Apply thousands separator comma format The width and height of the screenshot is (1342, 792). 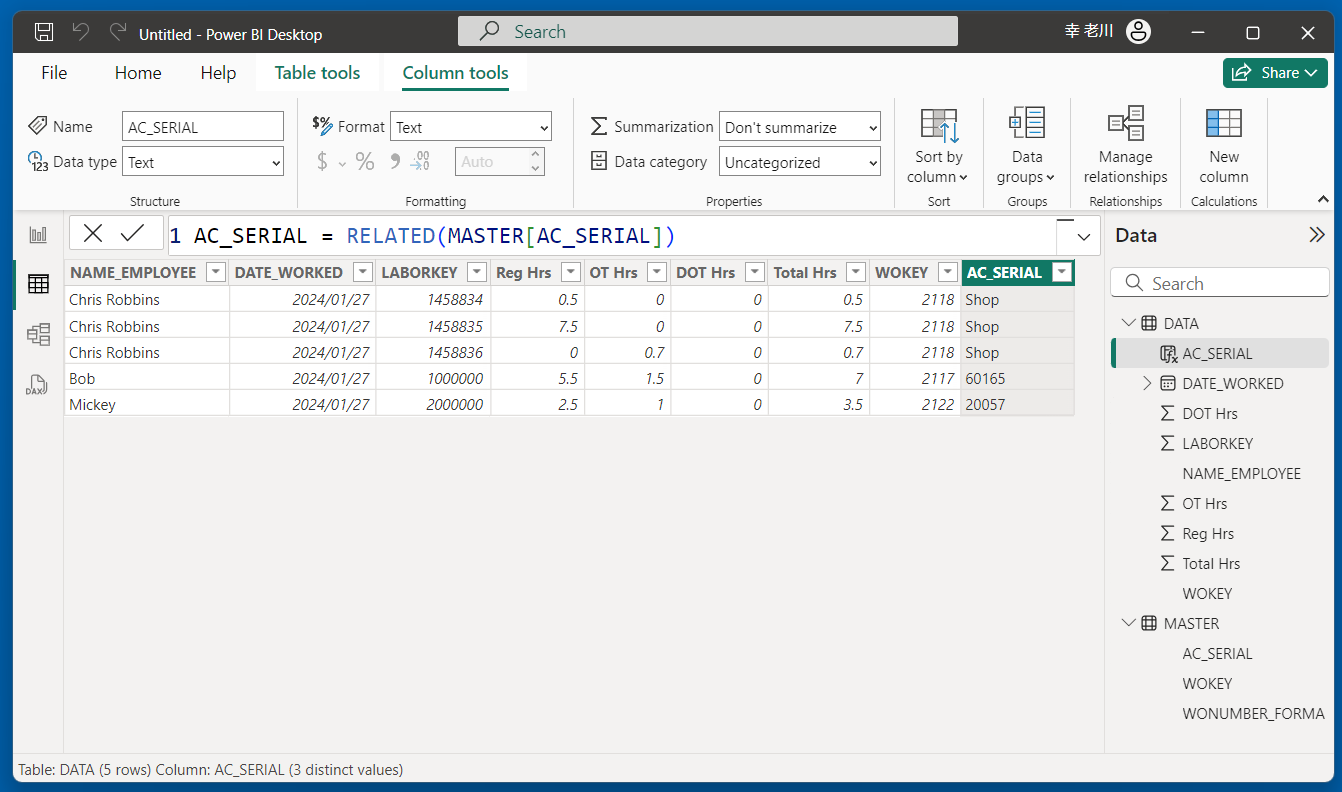[x=394, y=161]
